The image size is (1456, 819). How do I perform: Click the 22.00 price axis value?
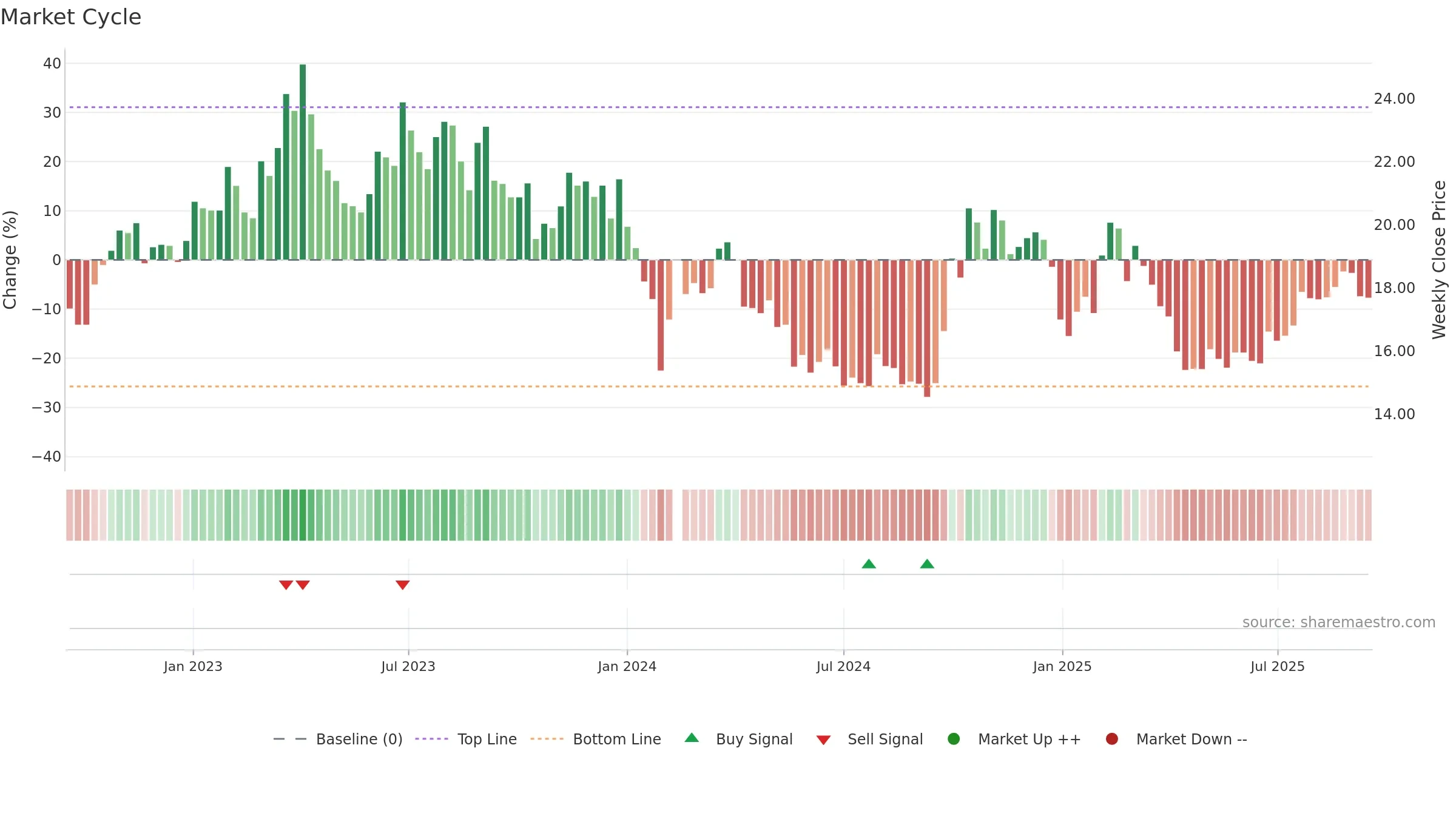coord(1394,162)
